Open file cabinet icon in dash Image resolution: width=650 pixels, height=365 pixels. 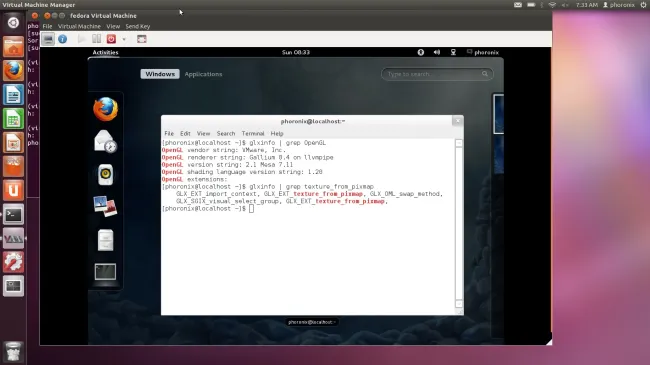point(105,240)
